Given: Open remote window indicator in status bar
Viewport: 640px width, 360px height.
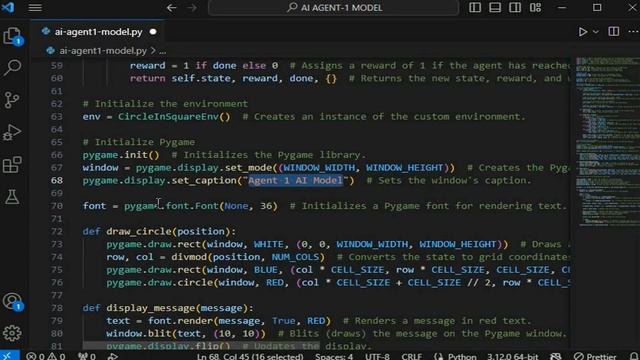Looking at the screenshot, I should click(x=9, y=356).
